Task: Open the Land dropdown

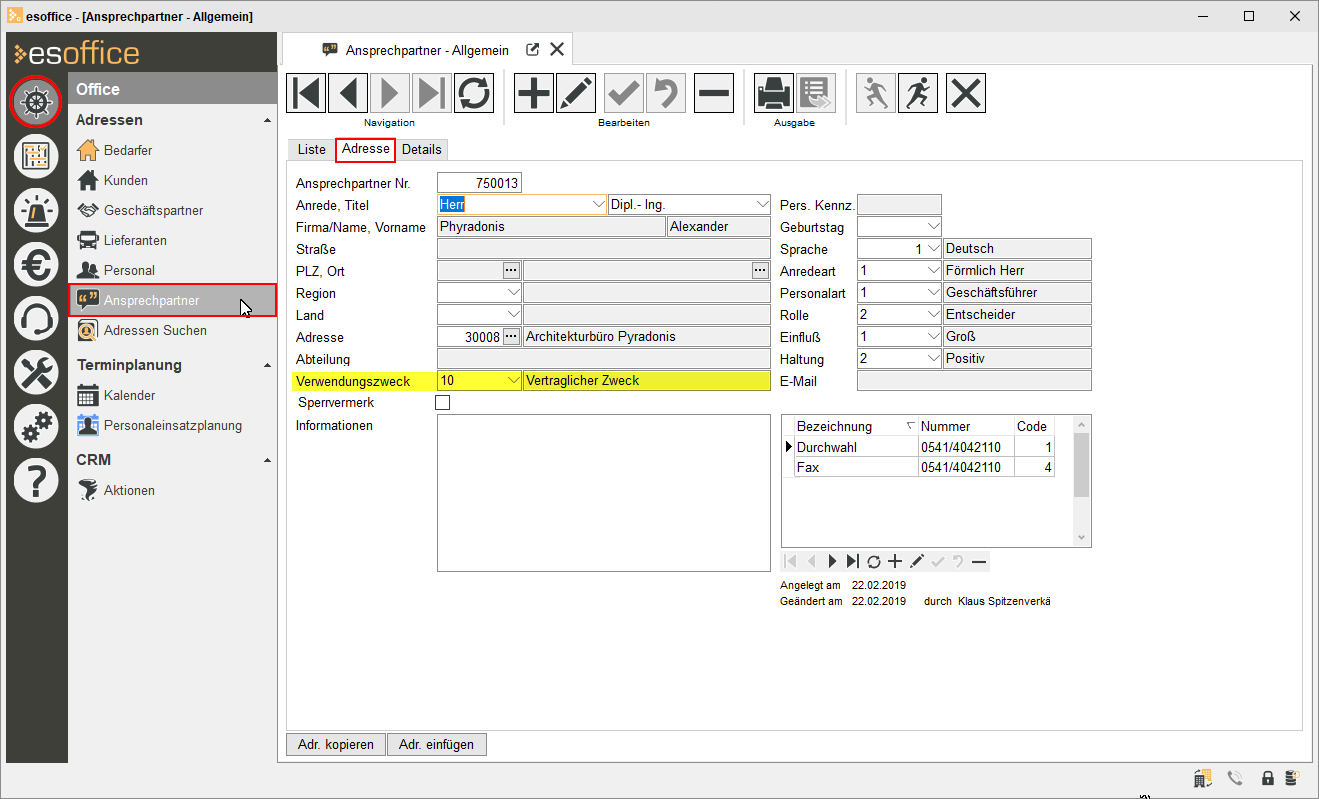Action: point(514,315)
